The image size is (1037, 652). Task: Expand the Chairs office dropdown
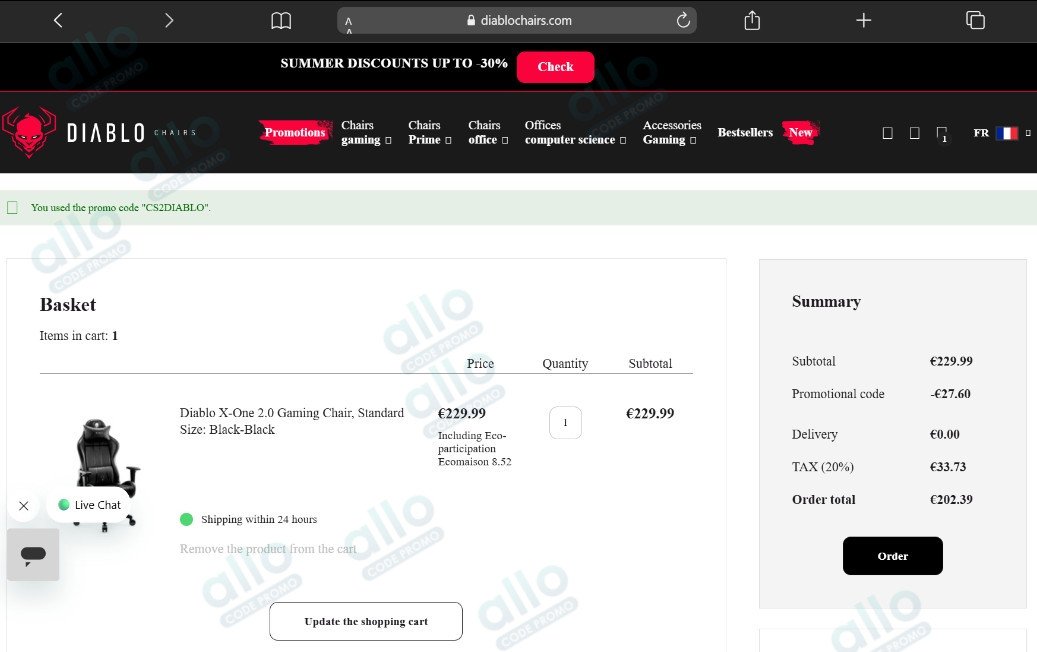[488, 132]
